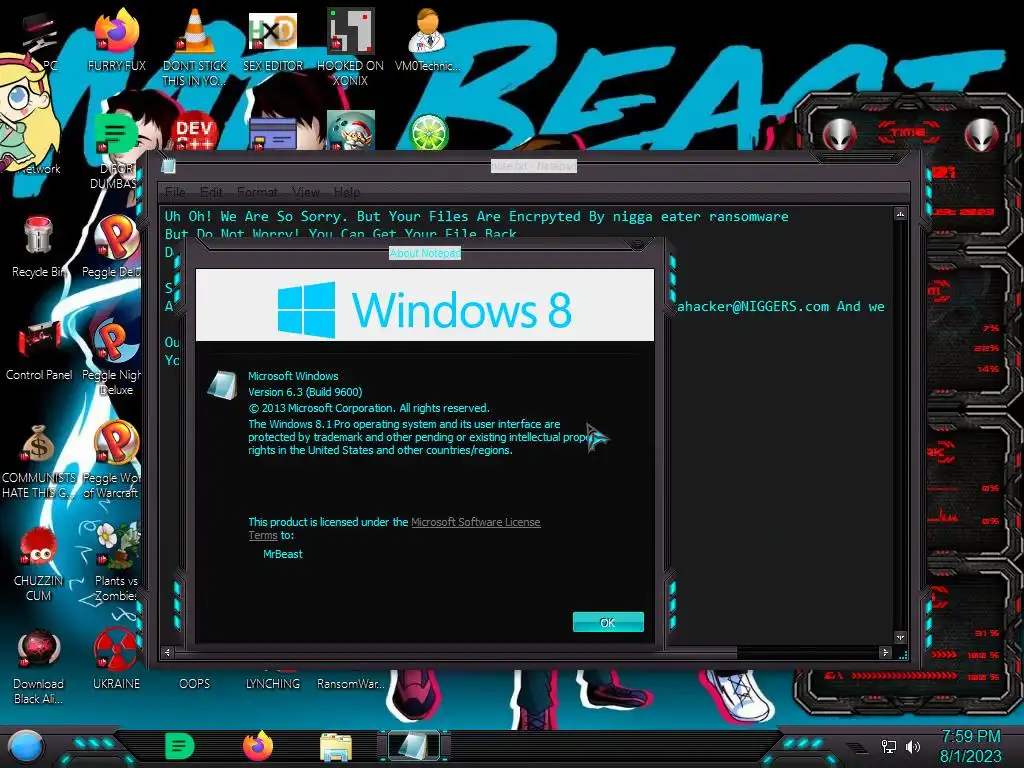Click the Notepad window title icon

[168, 166]
